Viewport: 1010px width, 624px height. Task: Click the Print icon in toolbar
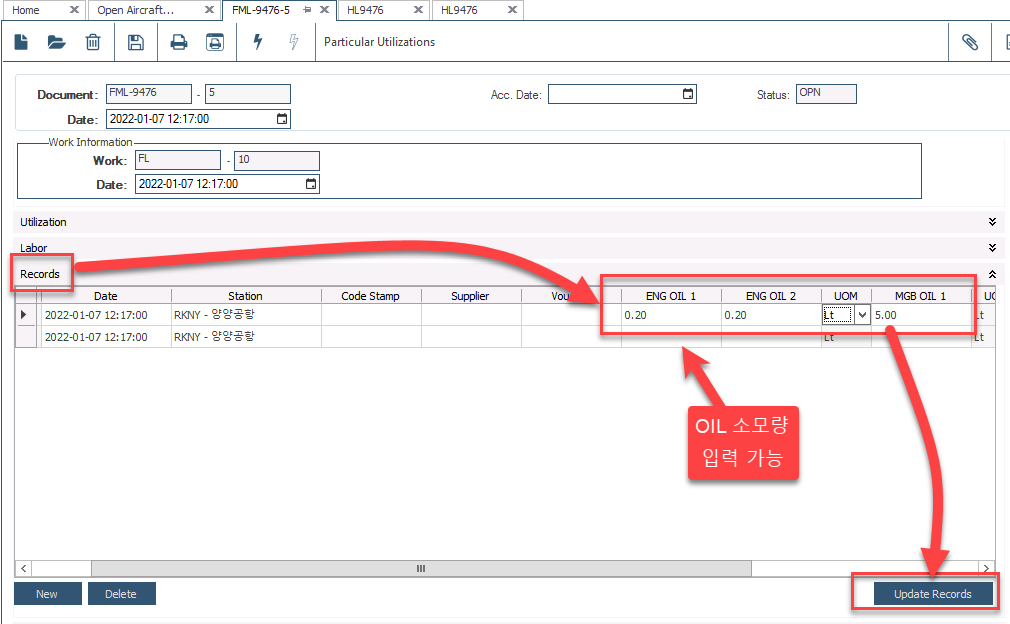(179, 42)
